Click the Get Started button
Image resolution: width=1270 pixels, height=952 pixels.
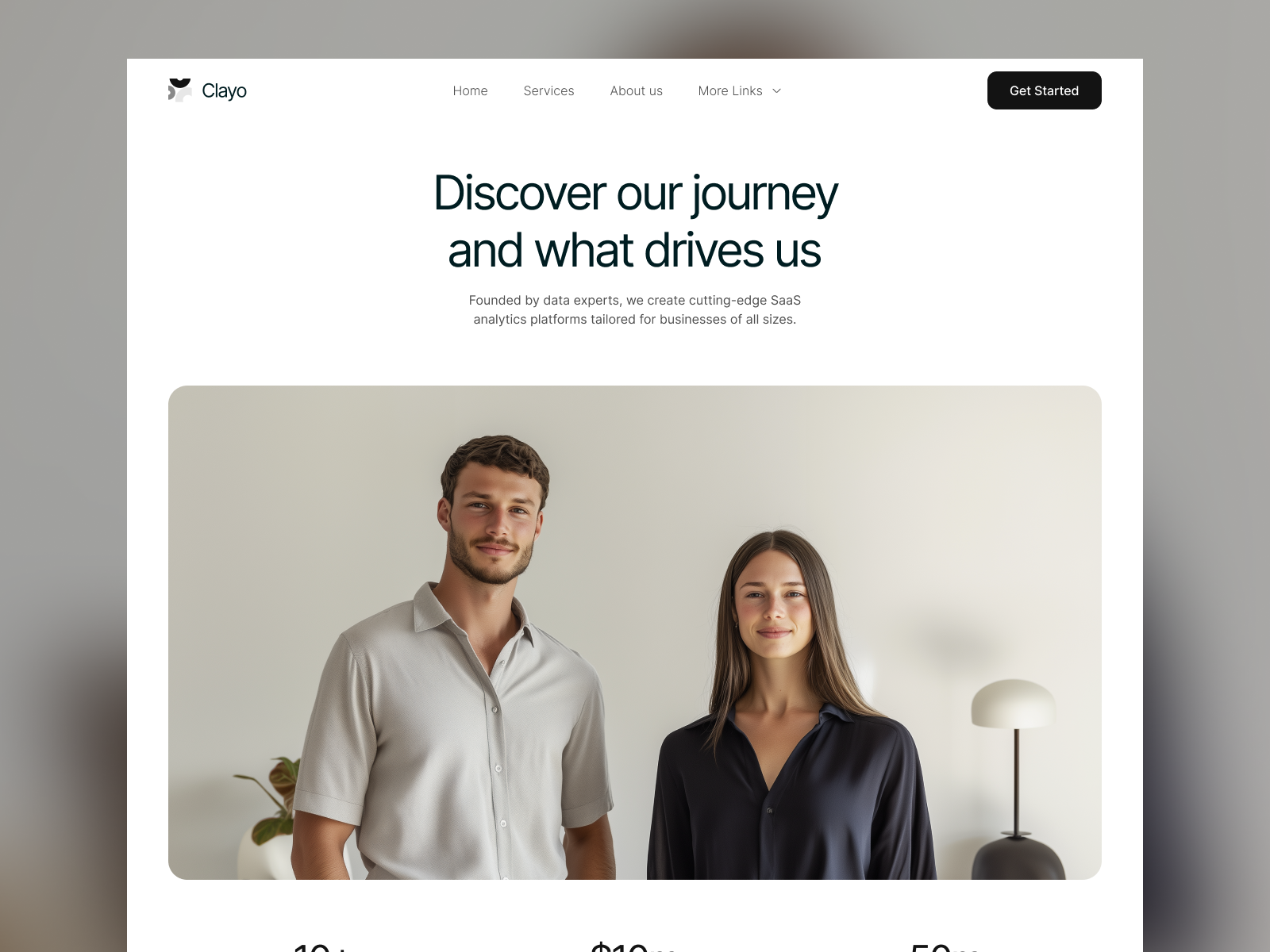(x=1044, y=90)
